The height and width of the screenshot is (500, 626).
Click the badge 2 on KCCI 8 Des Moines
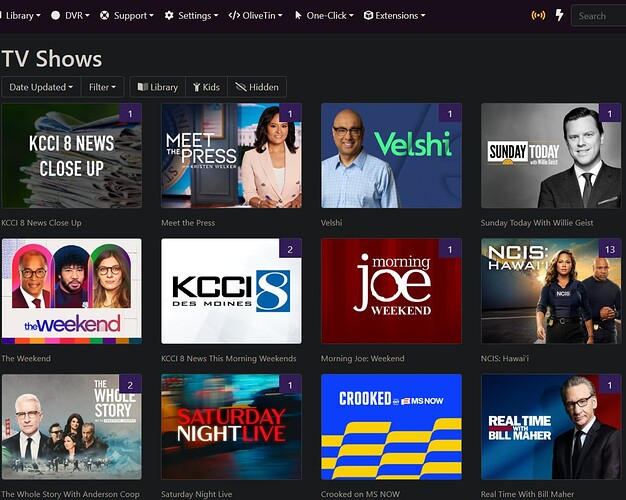tap(290, 250)
